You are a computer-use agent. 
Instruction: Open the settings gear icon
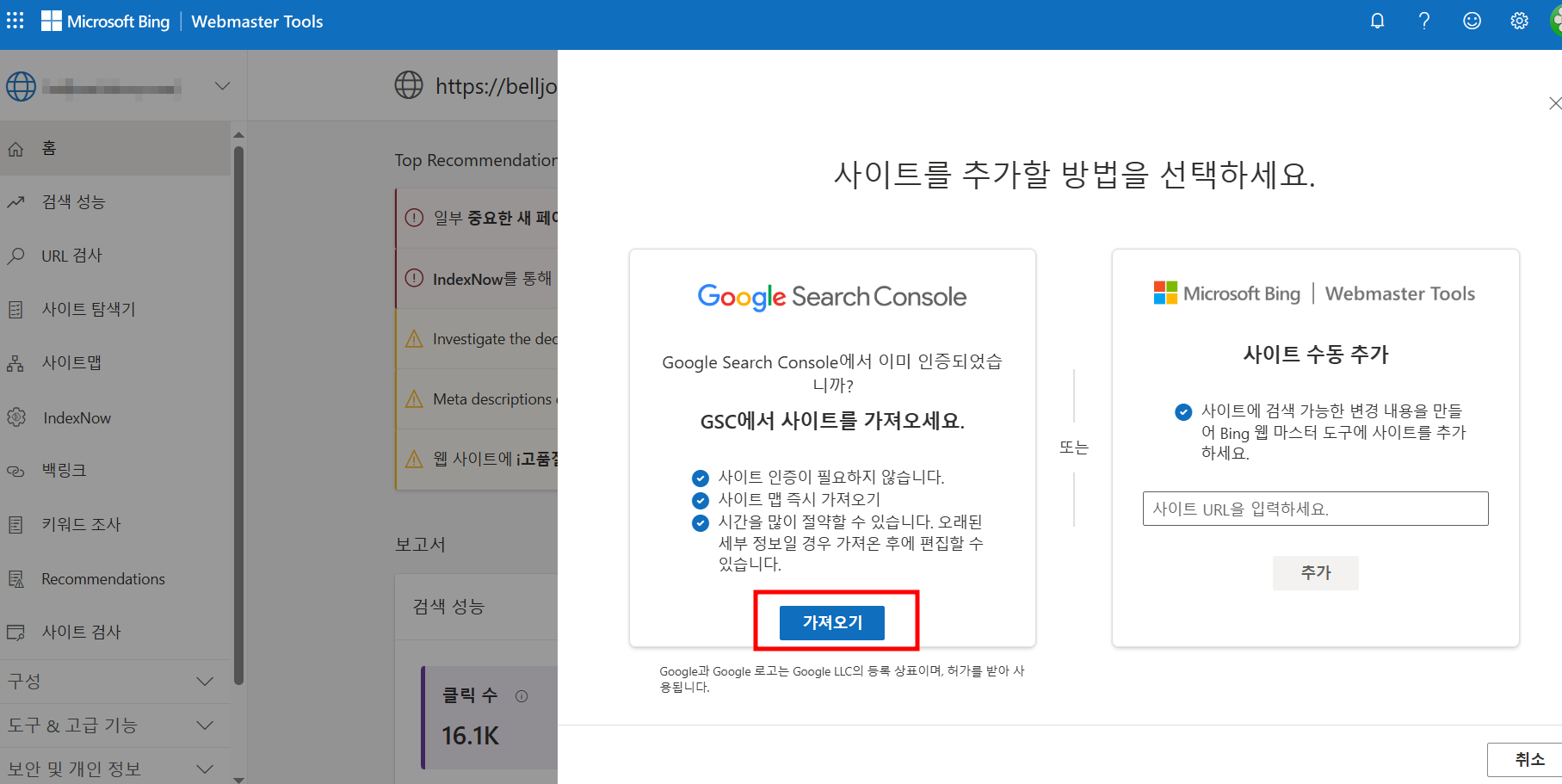(1519, 21)
